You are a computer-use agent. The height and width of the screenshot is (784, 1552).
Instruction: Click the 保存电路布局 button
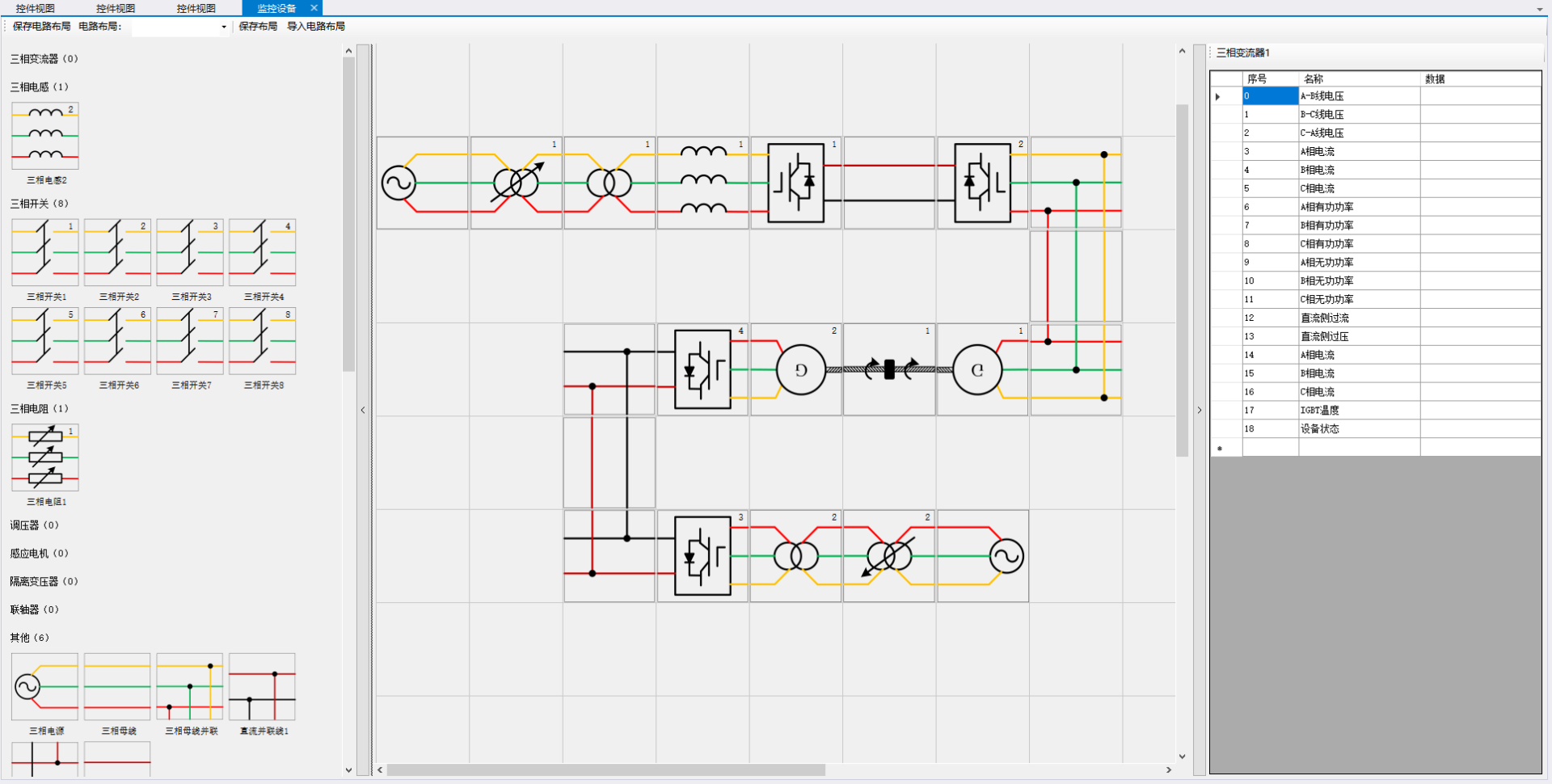click(41, 27)
